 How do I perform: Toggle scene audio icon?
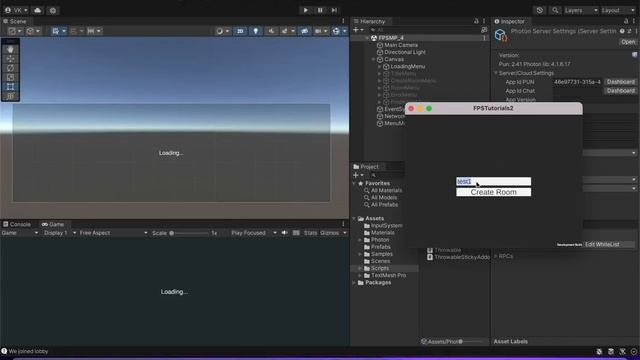(271, 31)
